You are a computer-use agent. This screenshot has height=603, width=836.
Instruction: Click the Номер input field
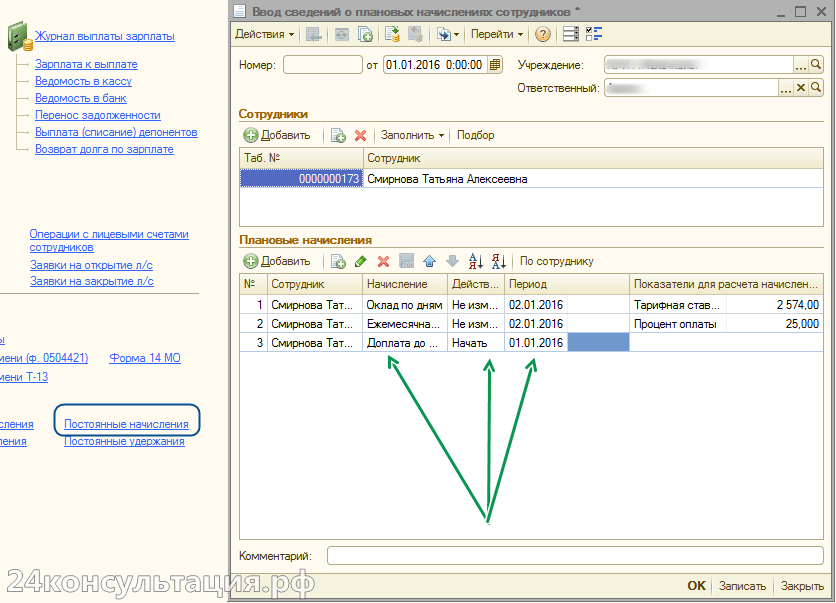click(x=322, y=65)
